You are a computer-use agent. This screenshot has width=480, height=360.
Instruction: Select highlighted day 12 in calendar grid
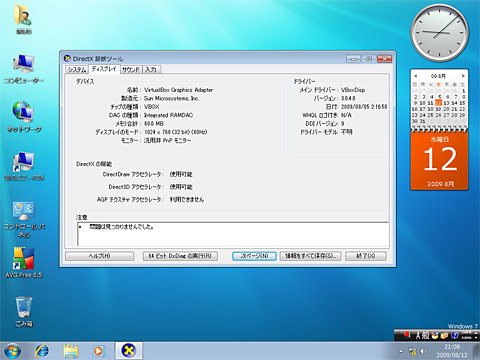click(439, 103)
